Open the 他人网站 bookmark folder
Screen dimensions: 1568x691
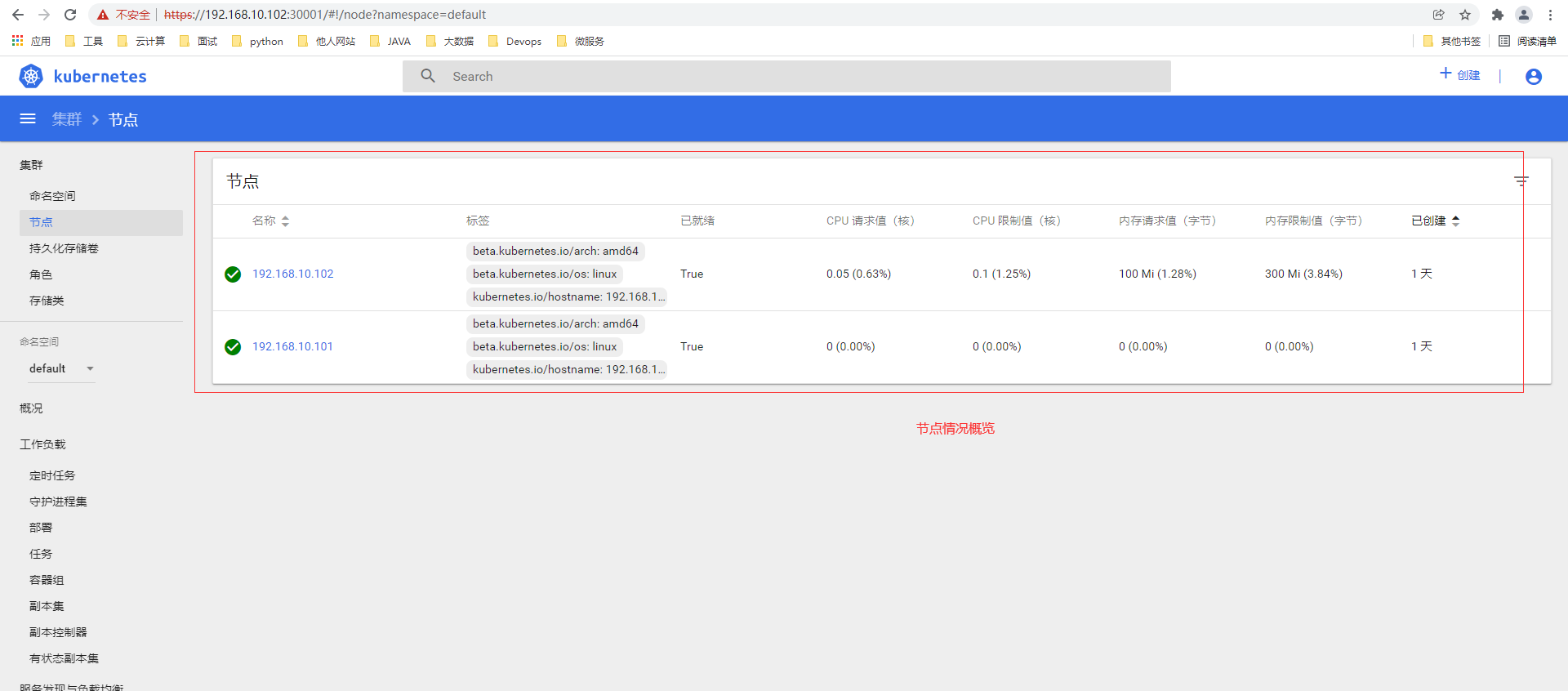click(327, 41)
